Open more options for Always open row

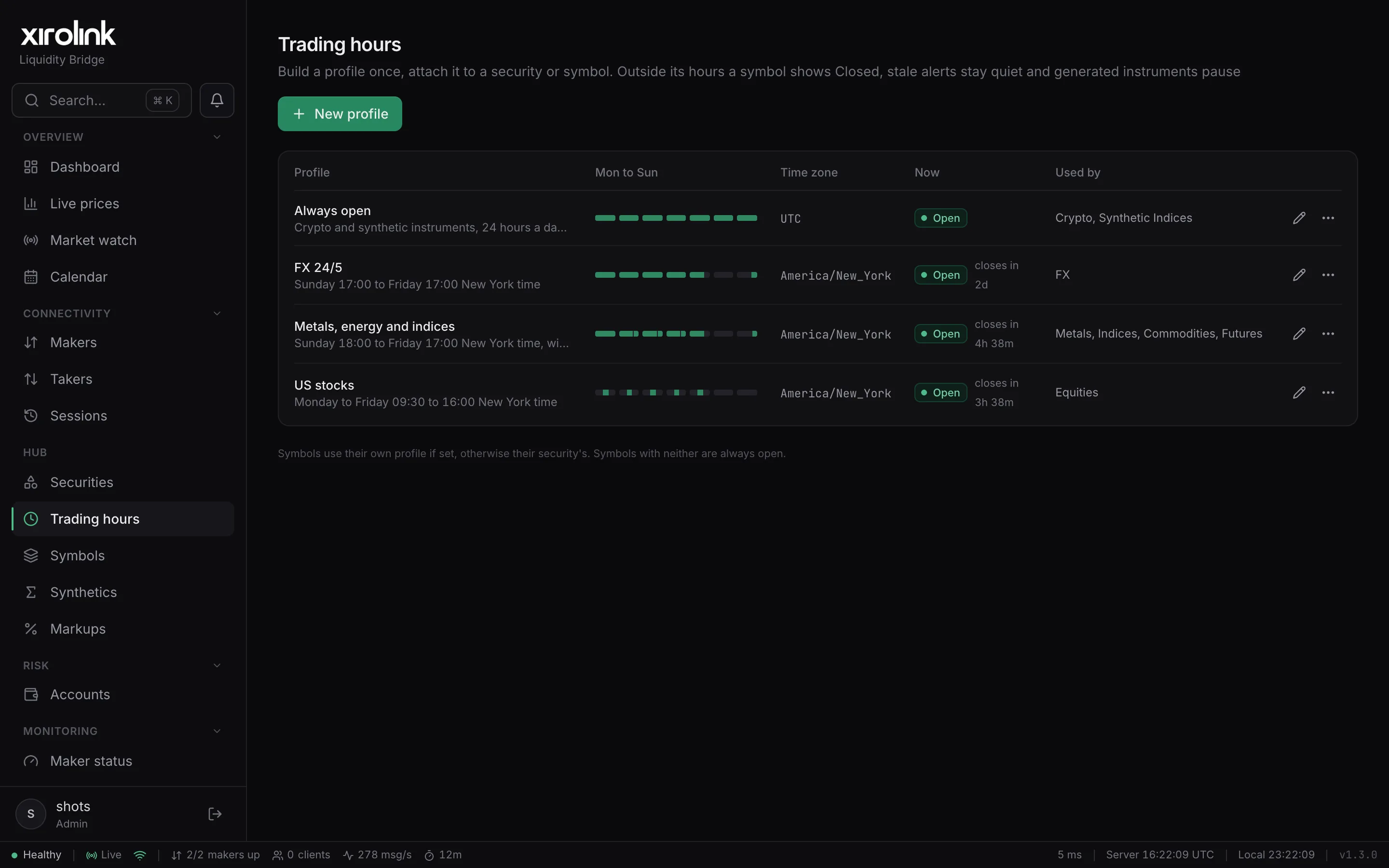click(x=1328, y=218)
